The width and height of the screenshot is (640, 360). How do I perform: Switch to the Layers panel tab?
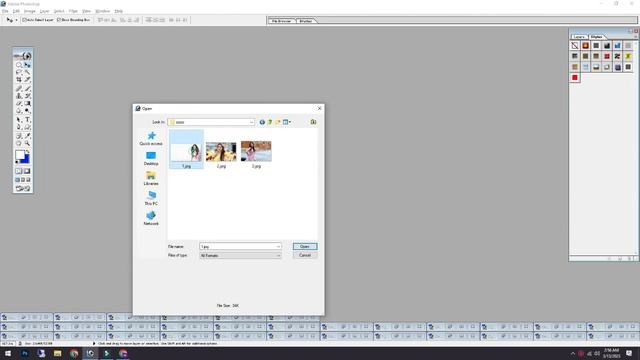[579, 37]
